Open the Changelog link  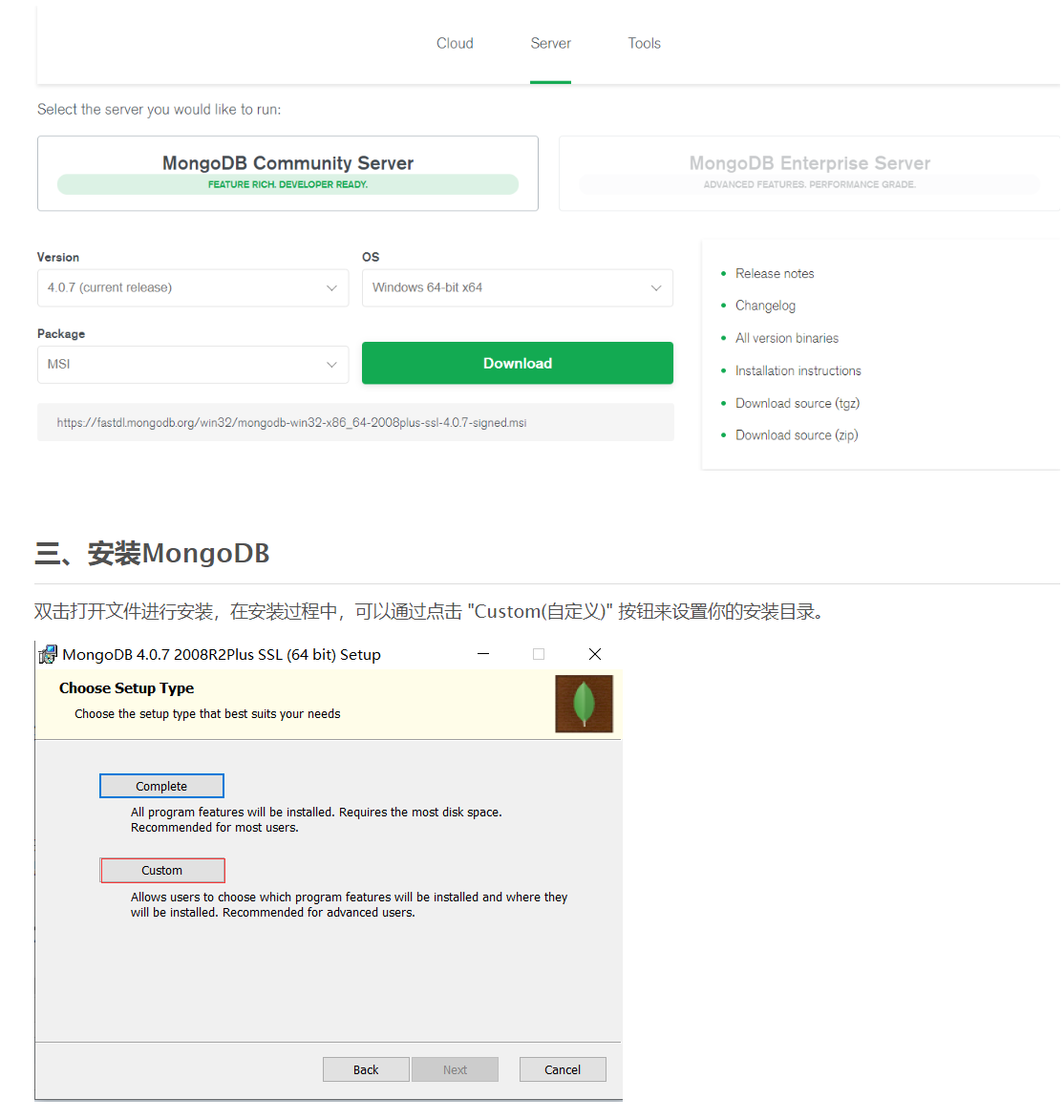click(765, 306)
